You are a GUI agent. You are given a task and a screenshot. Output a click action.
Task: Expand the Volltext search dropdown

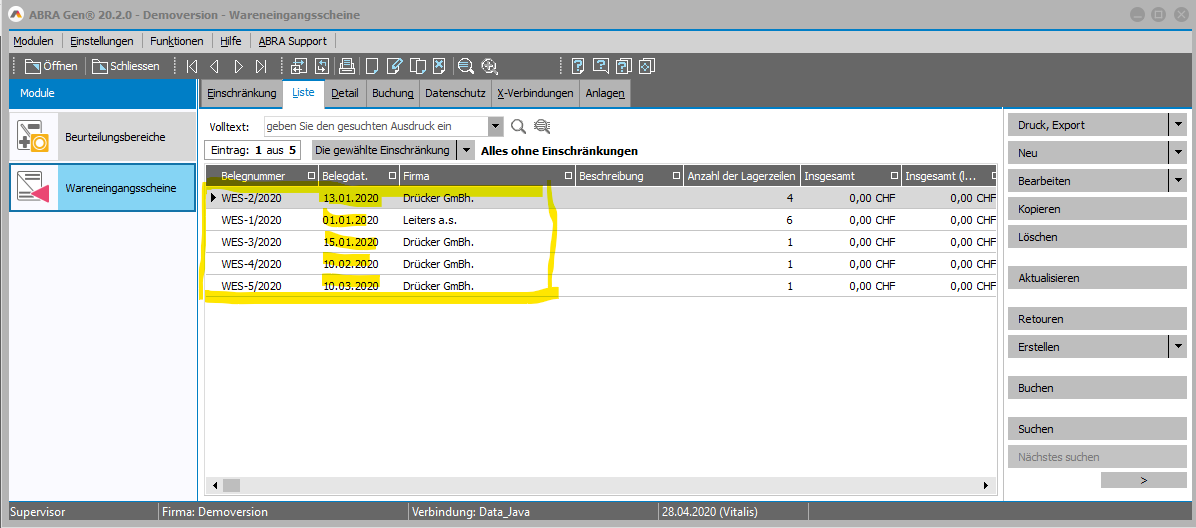tap(496, 126)
